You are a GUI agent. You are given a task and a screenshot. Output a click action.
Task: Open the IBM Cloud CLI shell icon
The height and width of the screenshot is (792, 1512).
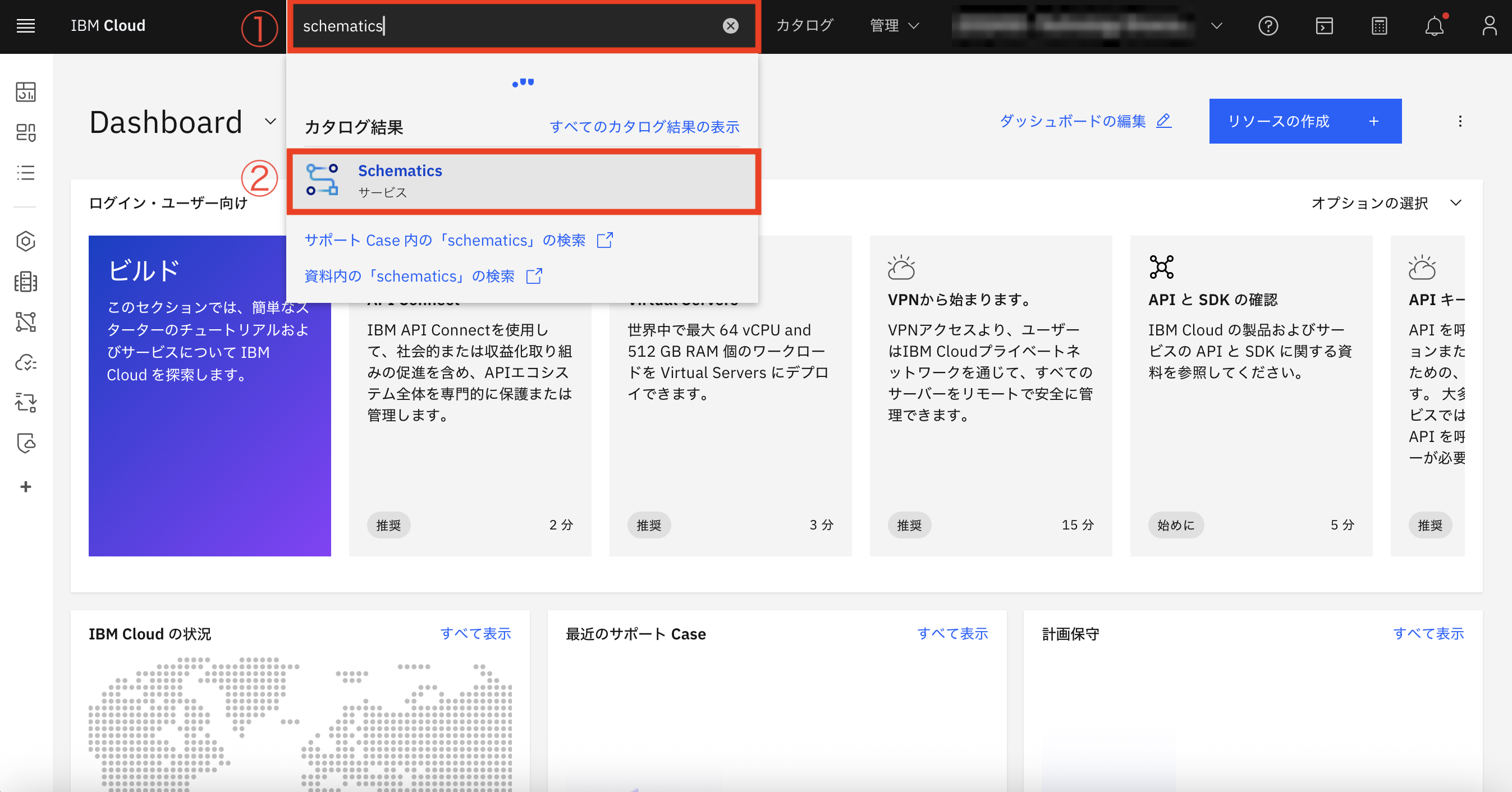(x=1324, y=26)
